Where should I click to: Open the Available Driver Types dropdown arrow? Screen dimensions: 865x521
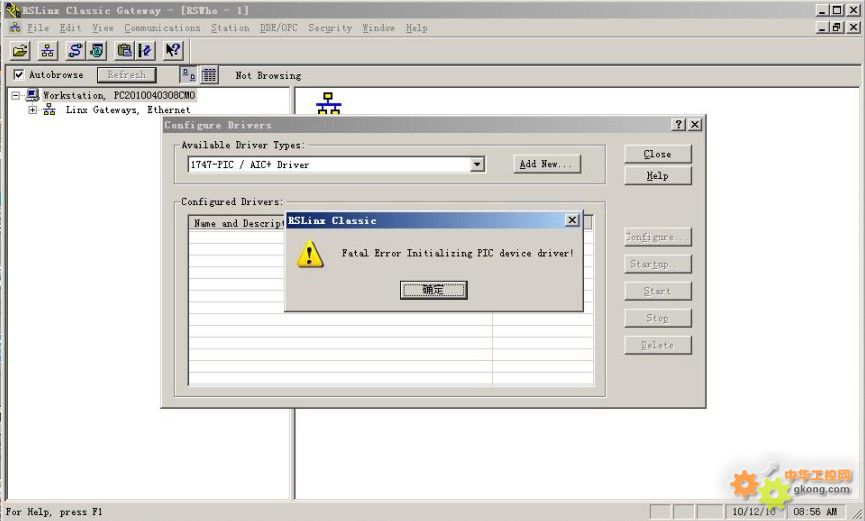(x=477, y=164)
